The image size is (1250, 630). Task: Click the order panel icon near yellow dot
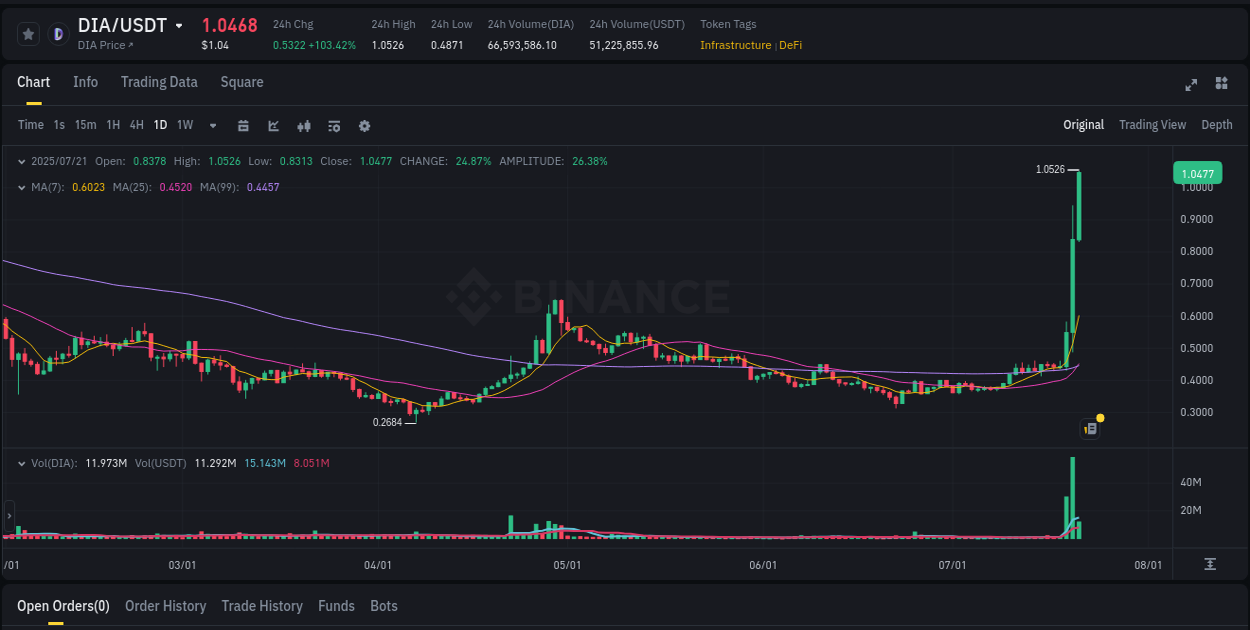click(x=1089, y=428)
